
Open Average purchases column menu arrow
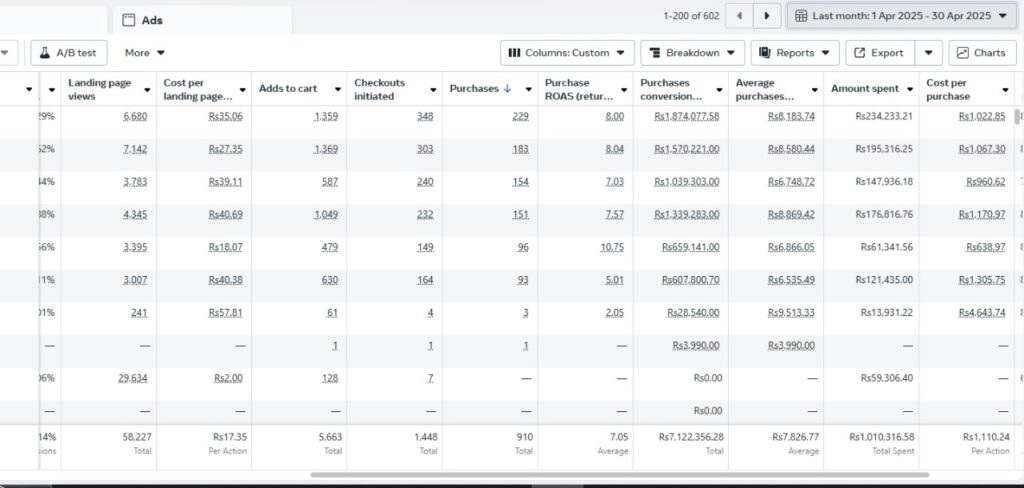pyautogui.click(x=814, y=89)
